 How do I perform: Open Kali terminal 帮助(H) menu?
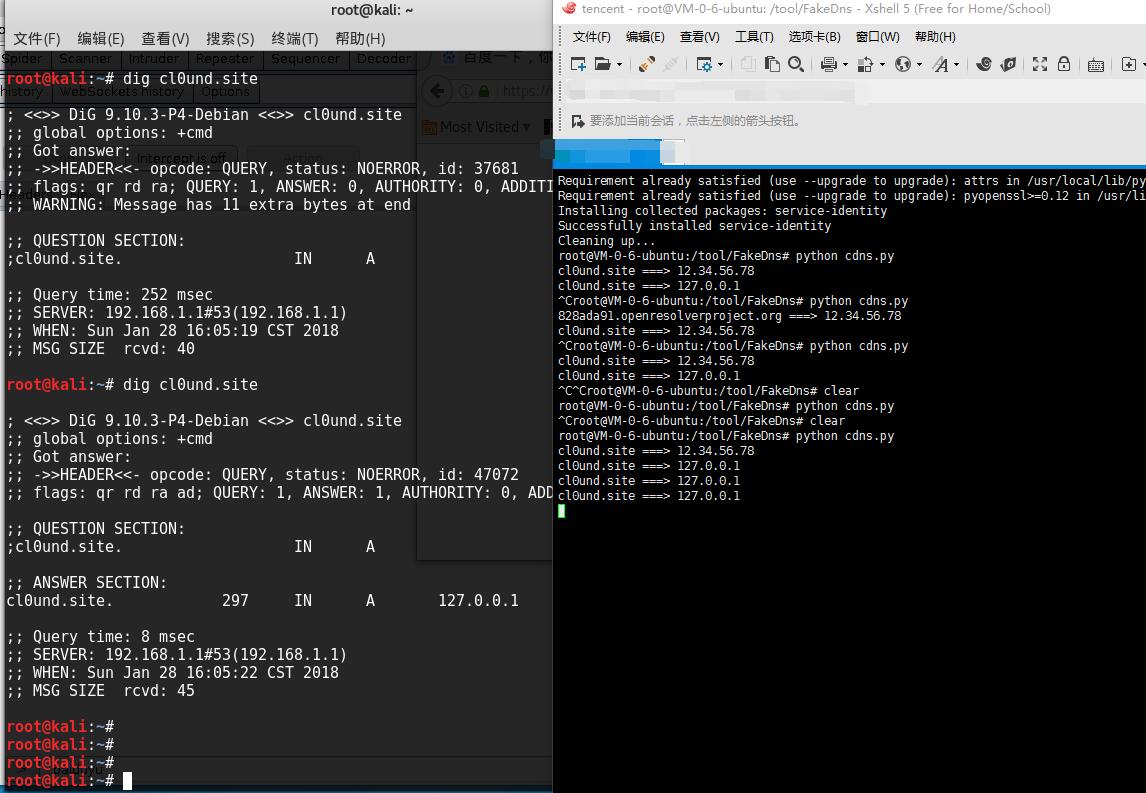click(x=360, y=39)
